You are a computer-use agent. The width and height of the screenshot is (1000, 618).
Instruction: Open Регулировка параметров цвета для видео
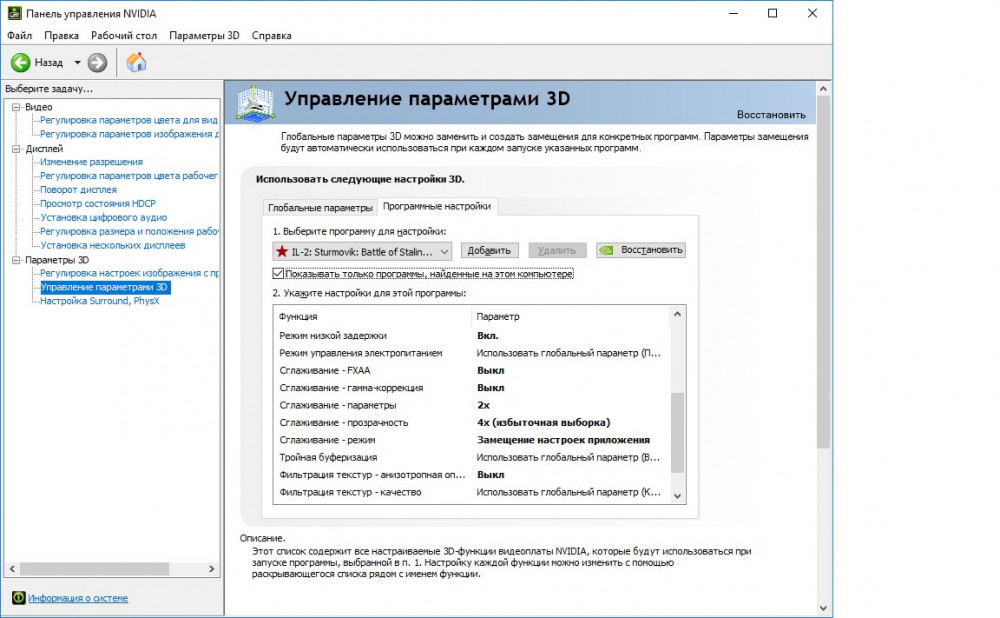click(x=129, y=120)
